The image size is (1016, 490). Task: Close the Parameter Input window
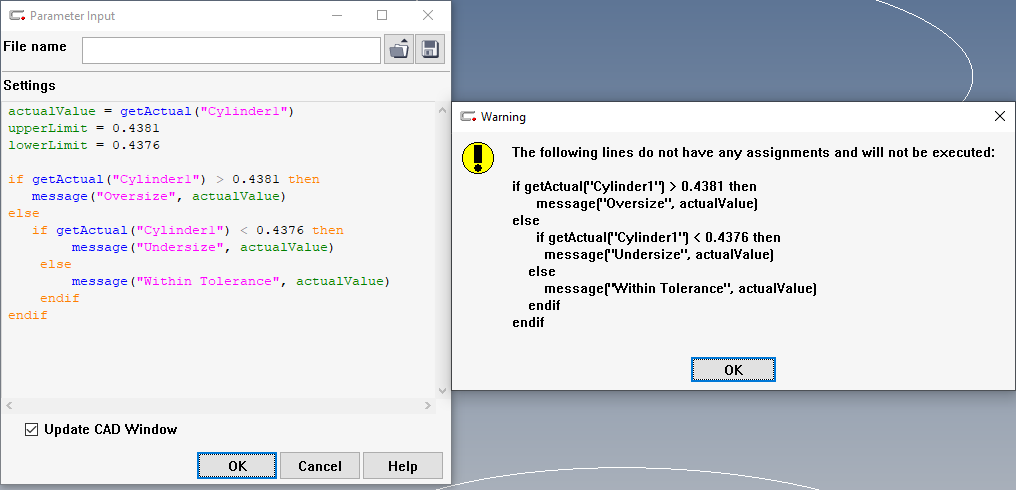[x=428, y=15]
